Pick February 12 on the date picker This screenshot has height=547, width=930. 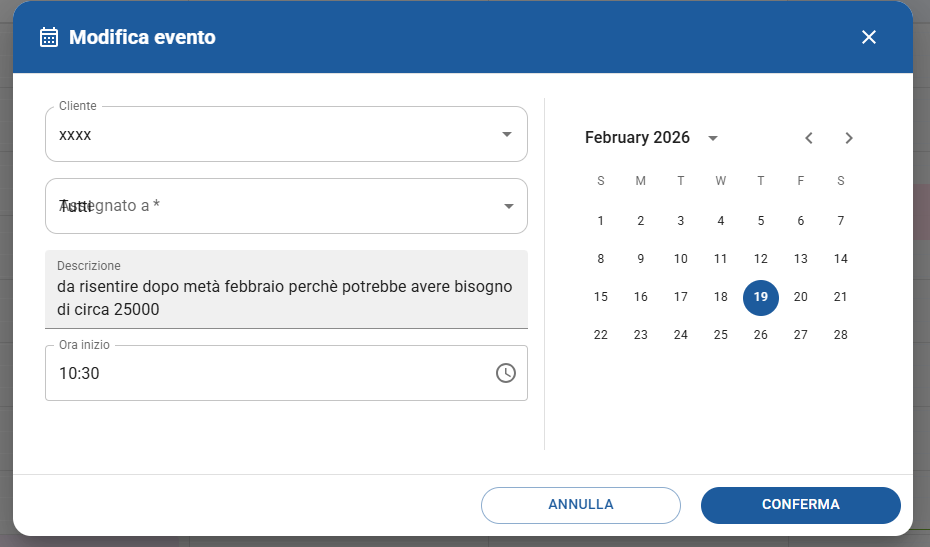[761, 259]
